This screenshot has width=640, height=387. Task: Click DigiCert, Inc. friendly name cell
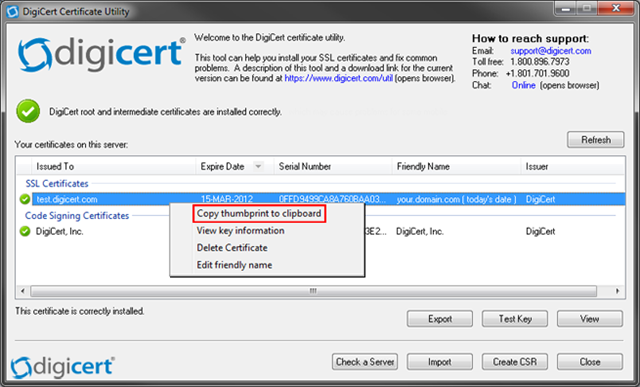pyautogui.click(x=420, y=231)
